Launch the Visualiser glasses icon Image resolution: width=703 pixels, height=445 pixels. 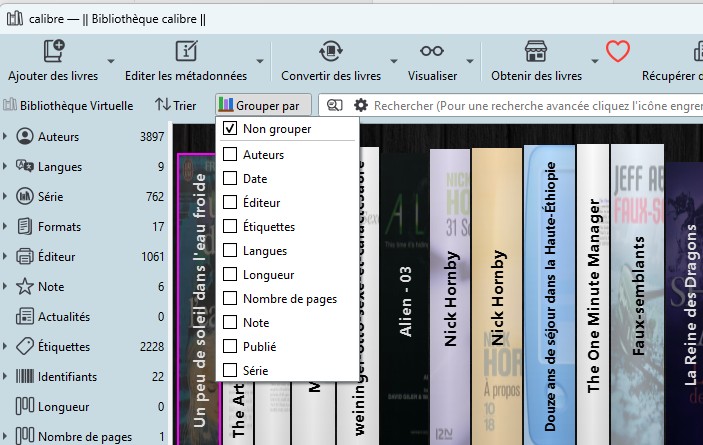coord(432,52)
